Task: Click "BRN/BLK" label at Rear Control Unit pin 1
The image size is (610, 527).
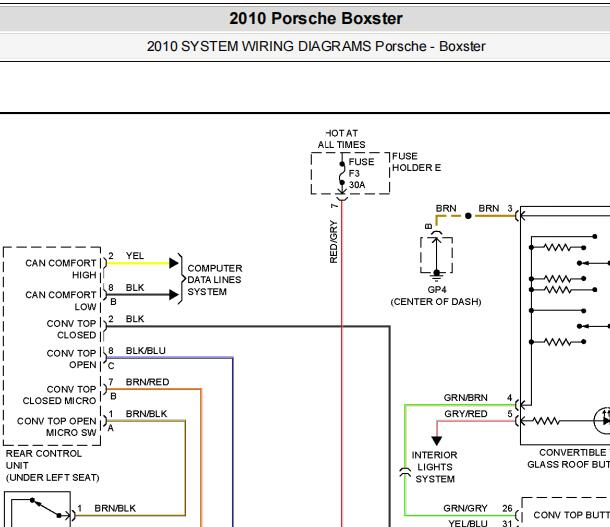Action: click(x=146, y=414)
